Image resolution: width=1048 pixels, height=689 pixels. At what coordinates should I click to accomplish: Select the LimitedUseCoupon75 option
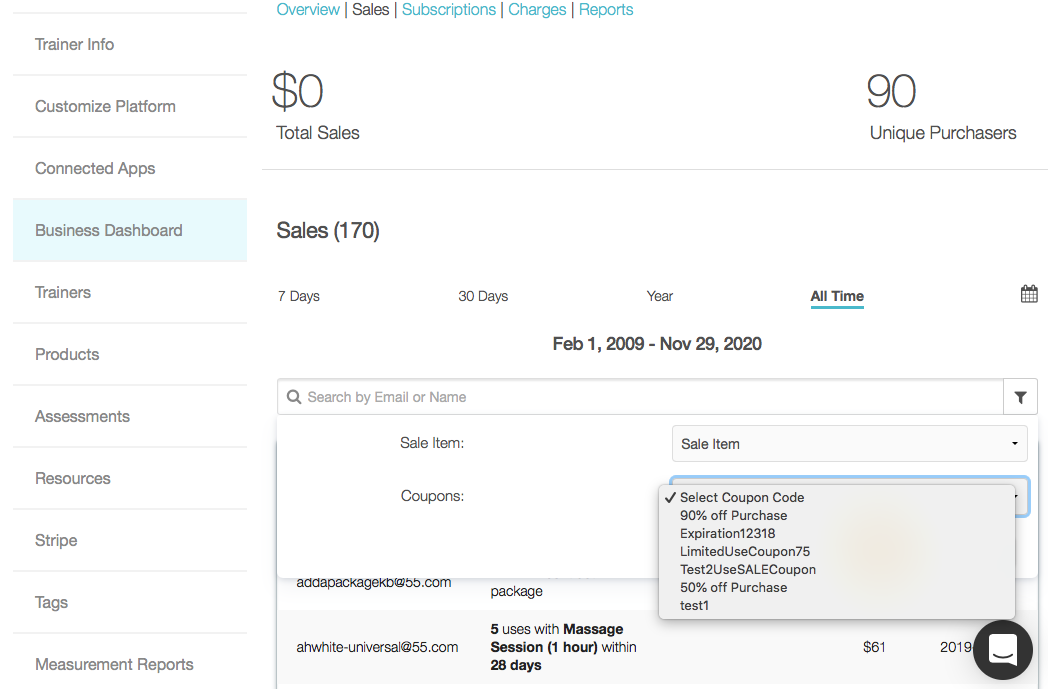click(x=744, y=551)
